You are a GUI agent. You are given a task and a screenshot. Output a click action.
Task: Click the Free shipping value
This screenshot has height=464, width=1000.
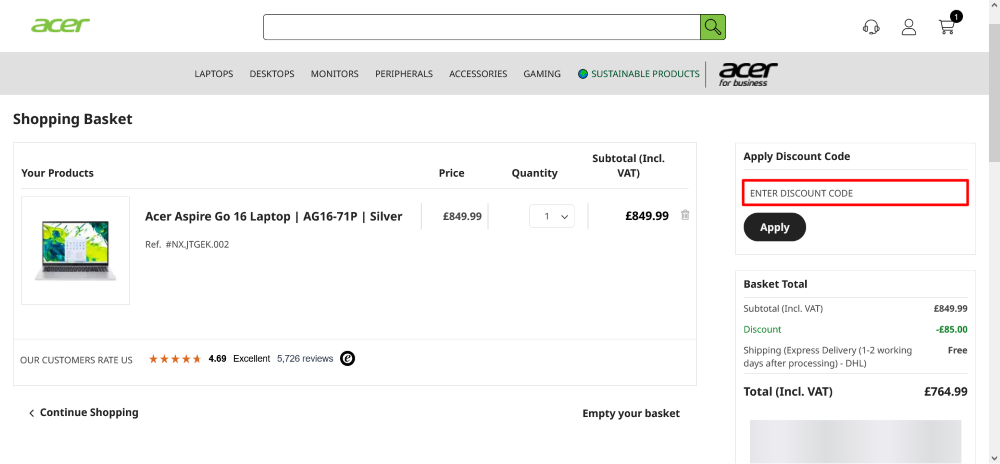(957, 350)
